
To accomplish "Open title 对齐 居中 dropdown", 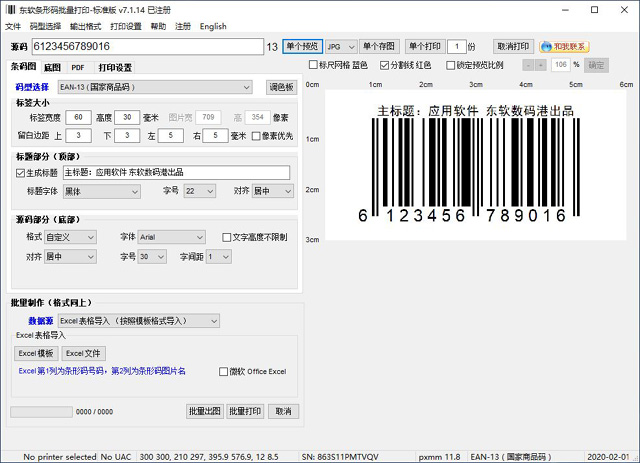I will click(x=273, y=191).
